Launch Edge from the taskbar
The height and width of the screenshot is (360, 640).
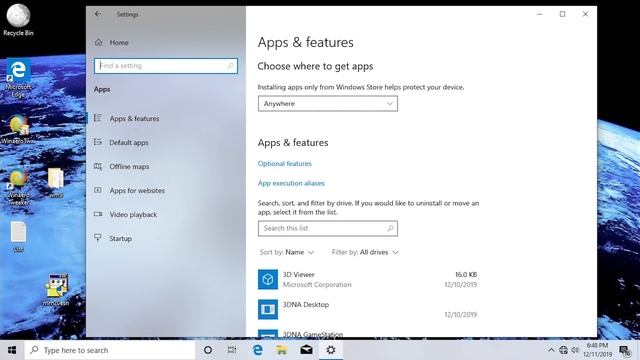257,350
